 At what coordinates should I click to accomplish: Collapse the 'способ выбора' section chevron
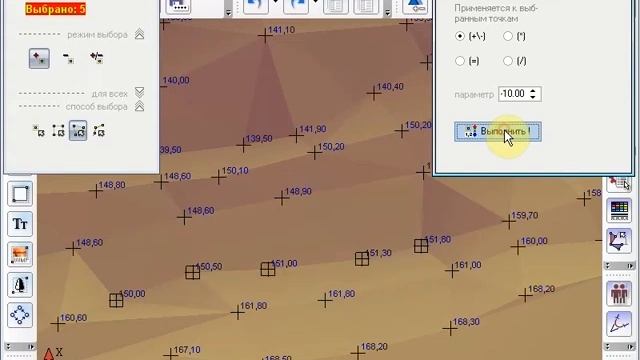tap(139, 107)
